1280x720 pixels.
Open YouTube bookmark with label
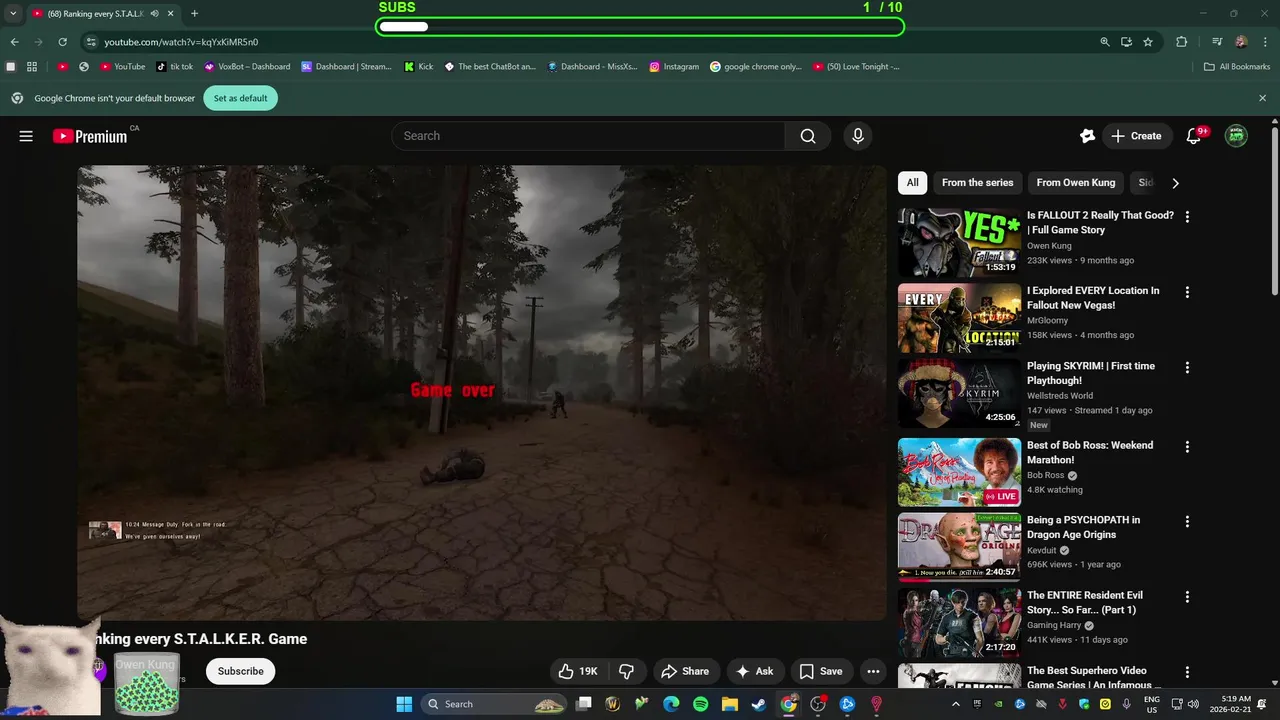(123, 67)
